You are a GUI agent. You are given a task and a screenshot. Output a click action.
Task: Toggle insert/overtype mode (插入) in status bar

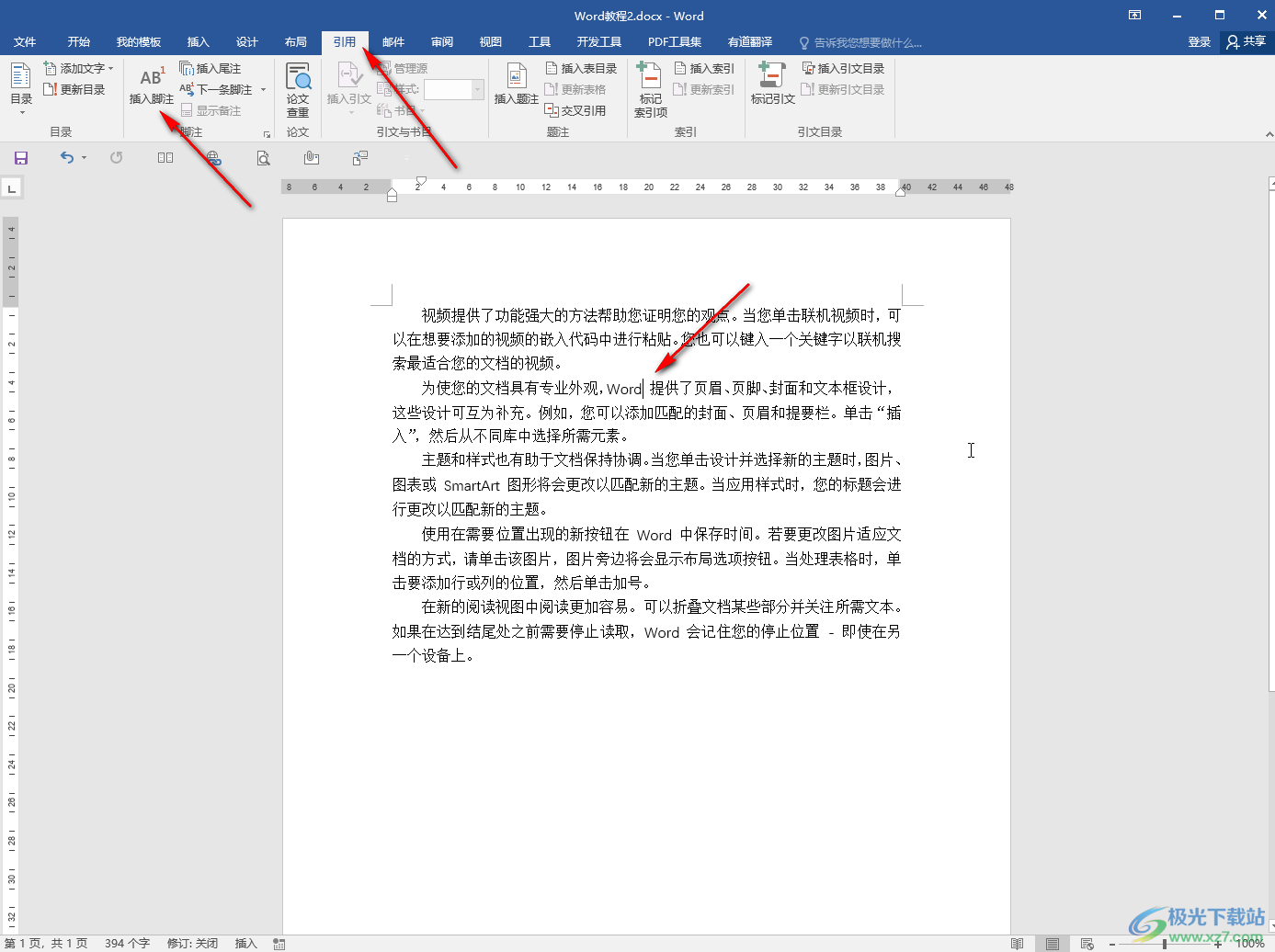(x=246, y=944)
